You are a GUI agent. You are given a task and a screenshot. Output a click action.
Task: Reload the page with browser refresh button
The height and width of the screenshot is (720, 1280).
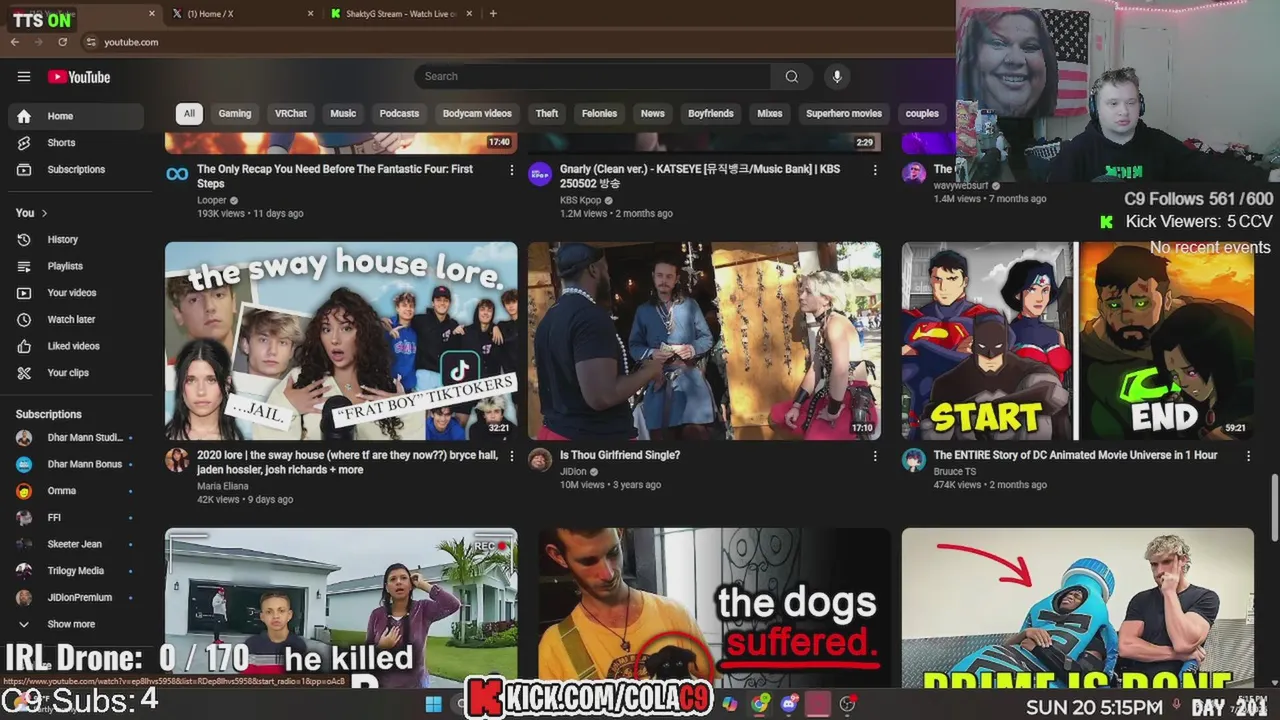click(x=62, y=42)
